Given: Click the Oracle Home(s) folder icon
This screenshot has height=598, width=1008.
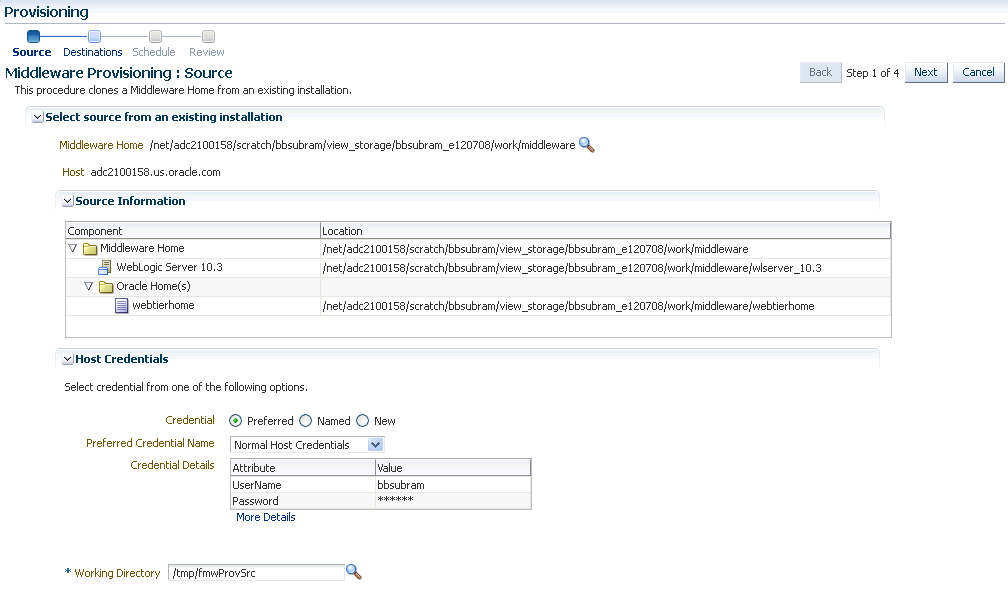Looking at the screenshot, I should [106, 287].
